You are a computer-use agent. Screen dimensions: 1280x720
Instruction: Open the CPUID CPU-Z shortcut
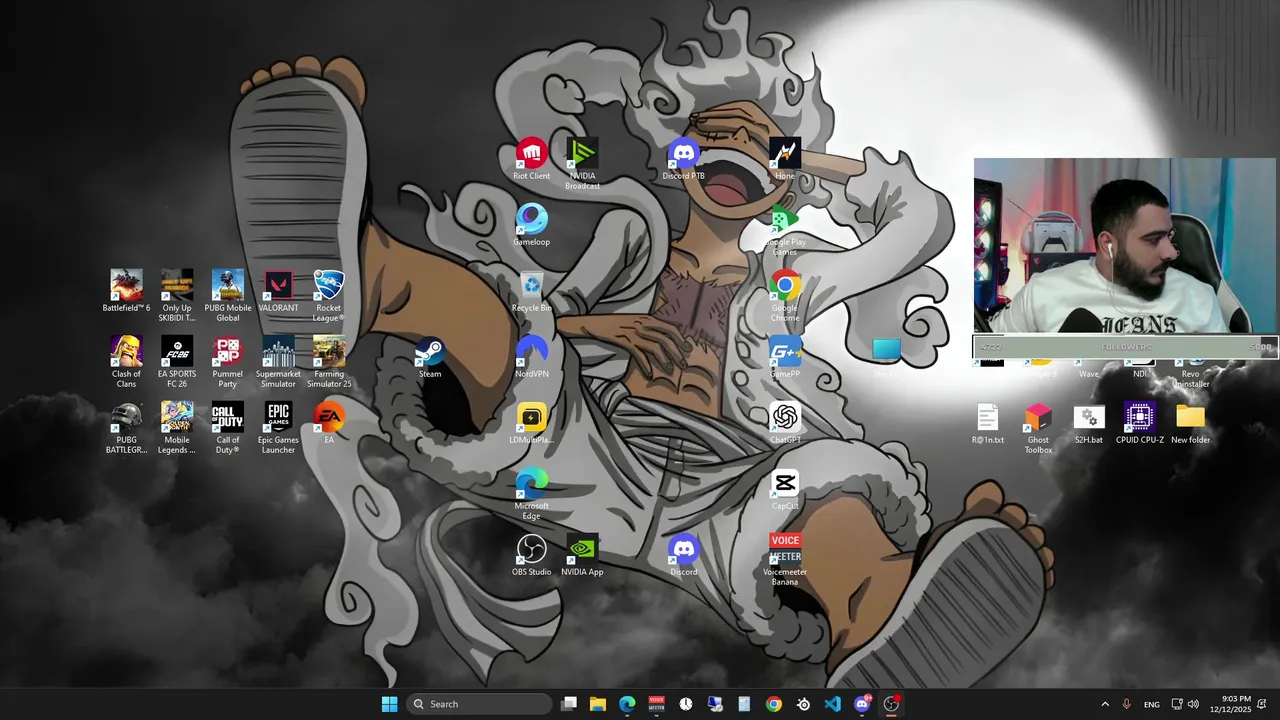coord(1140,424)
